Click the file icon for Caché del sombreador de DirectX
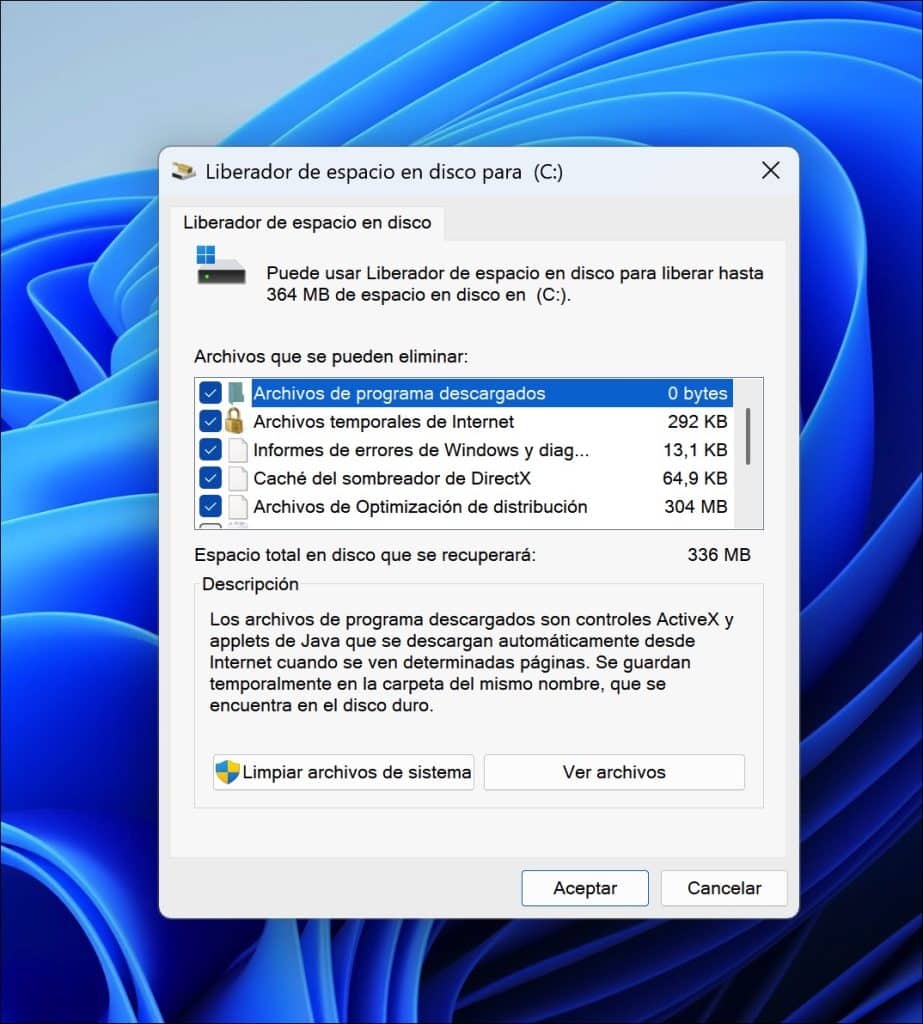This screenshot has width=923, height=1024. pyautogui.click(x=238, y=478)
